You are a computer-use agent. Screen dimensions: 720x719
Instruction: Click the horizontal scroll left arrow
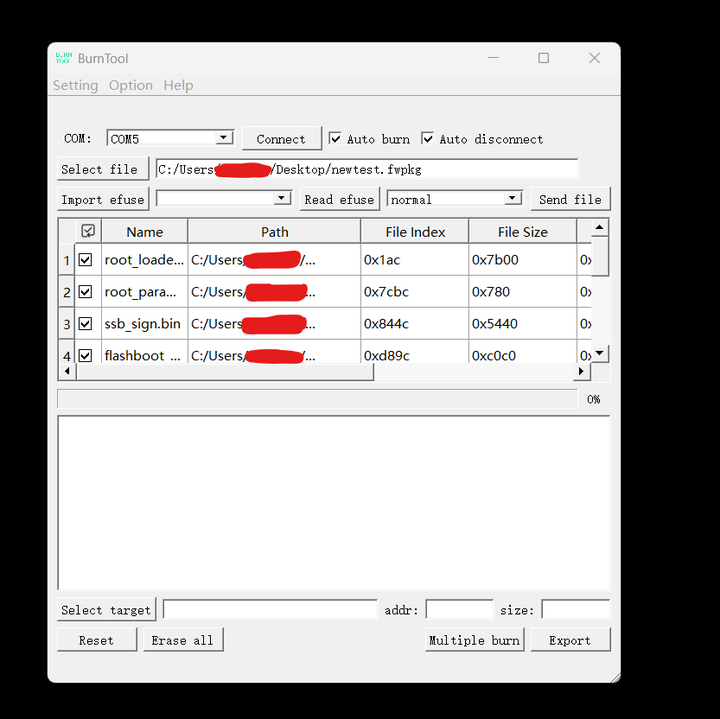pos(68,371)
